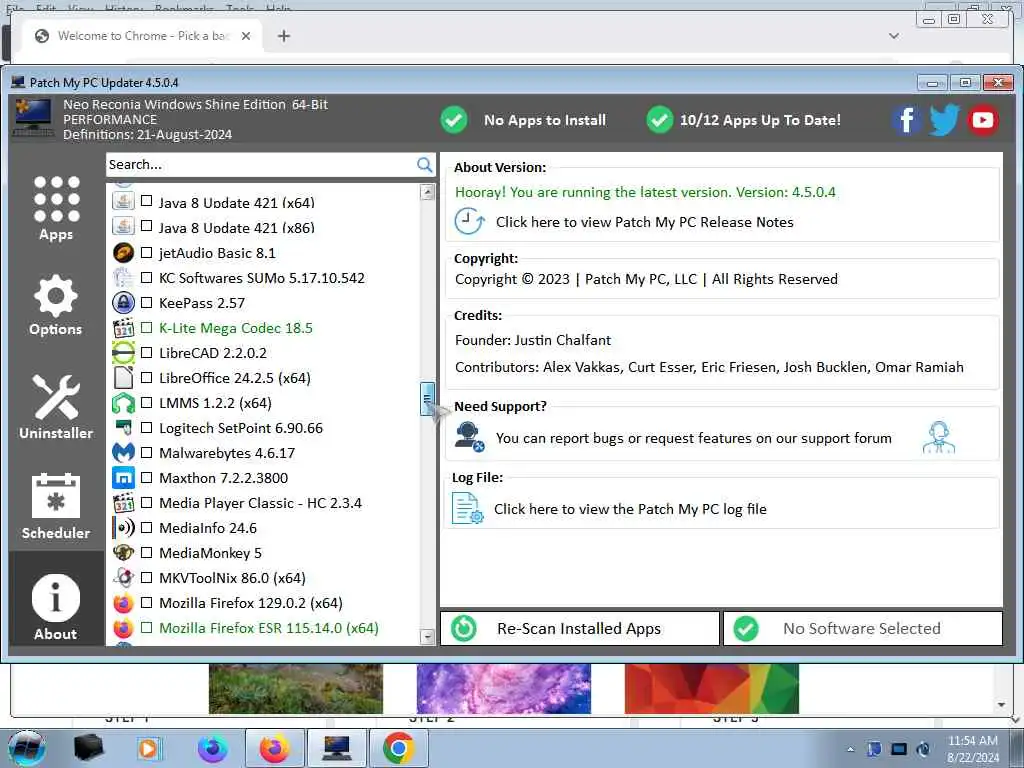Screen dimensions: 1024x768
Task: Open the support forum link text
Action: coord(694,438)
